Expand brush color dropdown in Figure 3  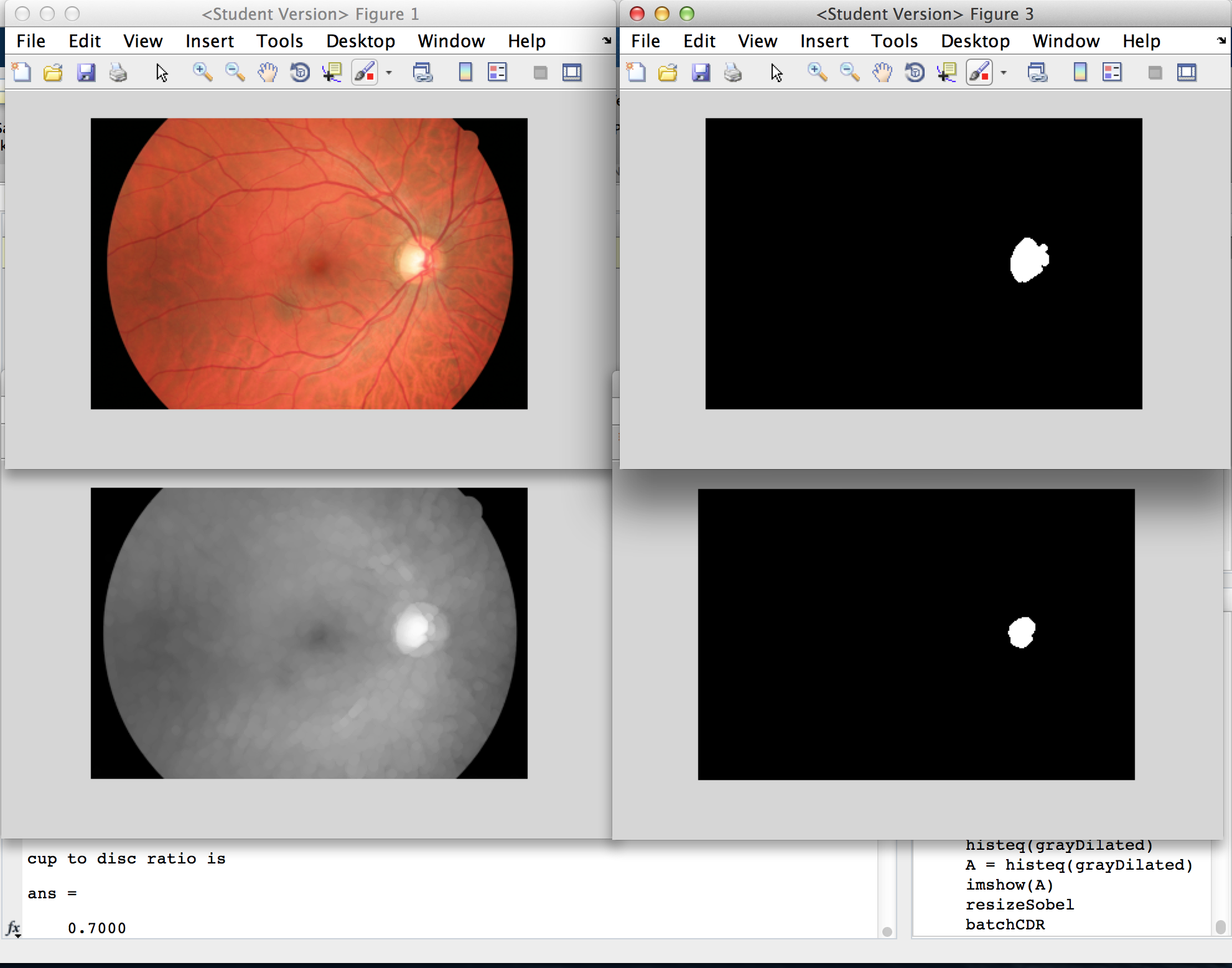click(x=1004, y=73)
